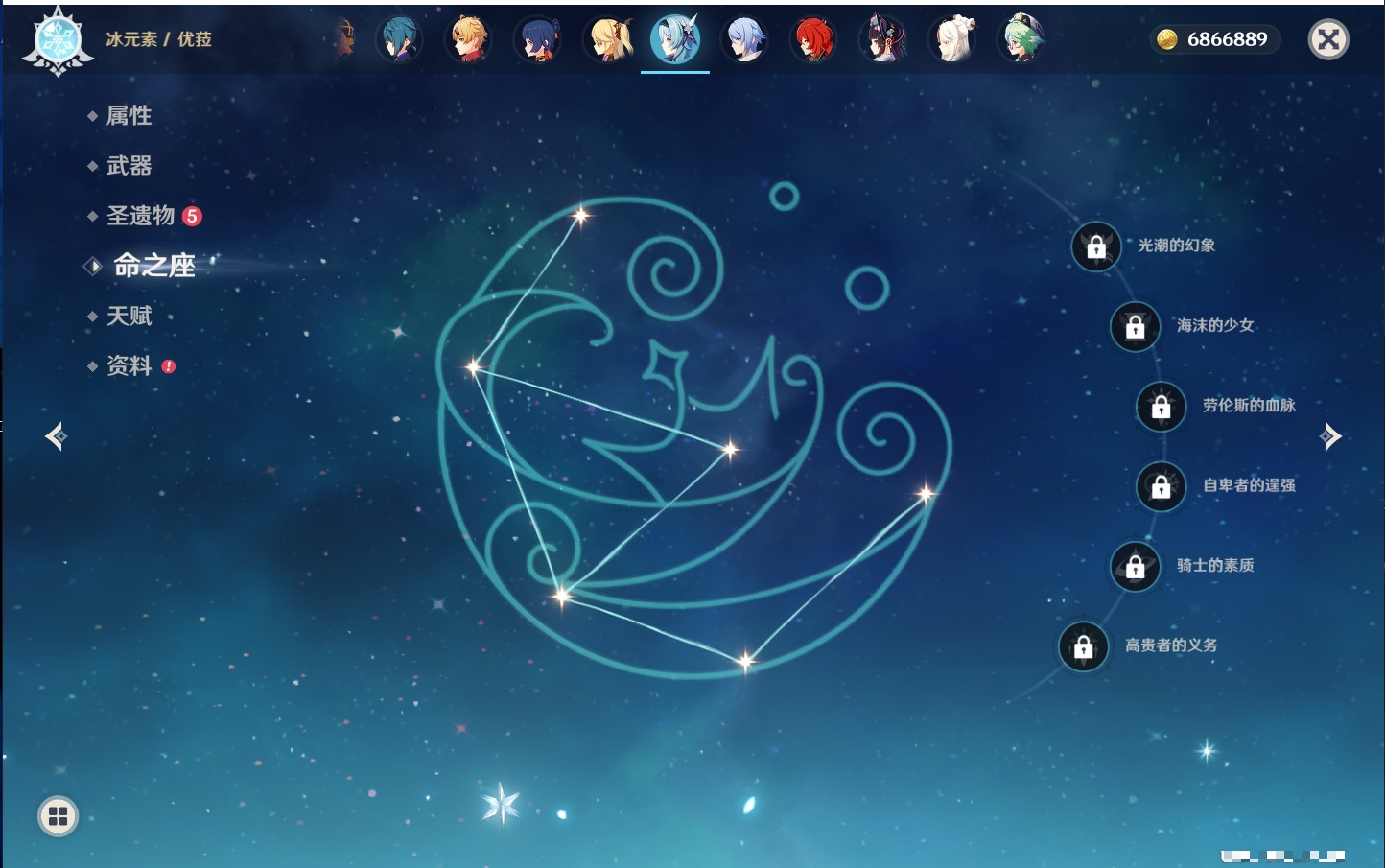
Task: Select the green-haired avatar with glasses
Action: (x=1021, y=39)
